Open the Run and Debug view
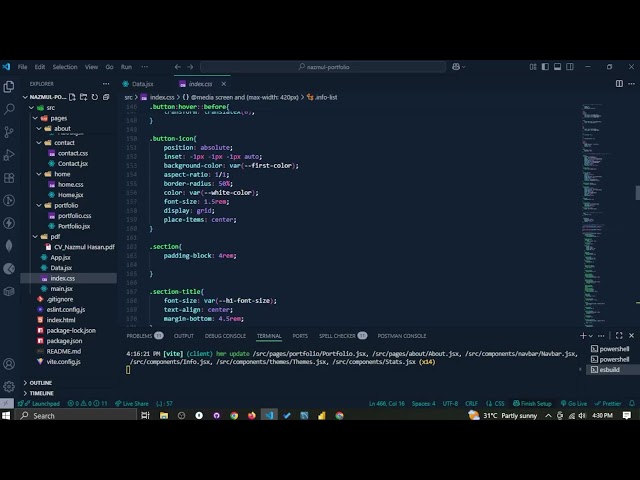Viewport: 640px width, 480px height. click(9, 155)
